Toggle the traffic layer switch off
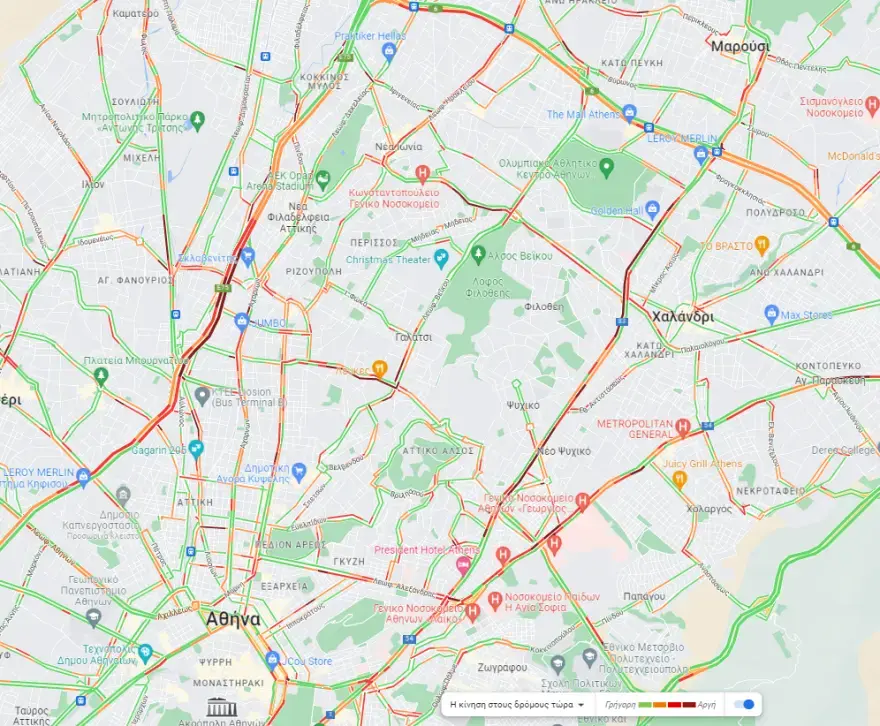The height and width of the screenshot is (726, 880). 744,705
